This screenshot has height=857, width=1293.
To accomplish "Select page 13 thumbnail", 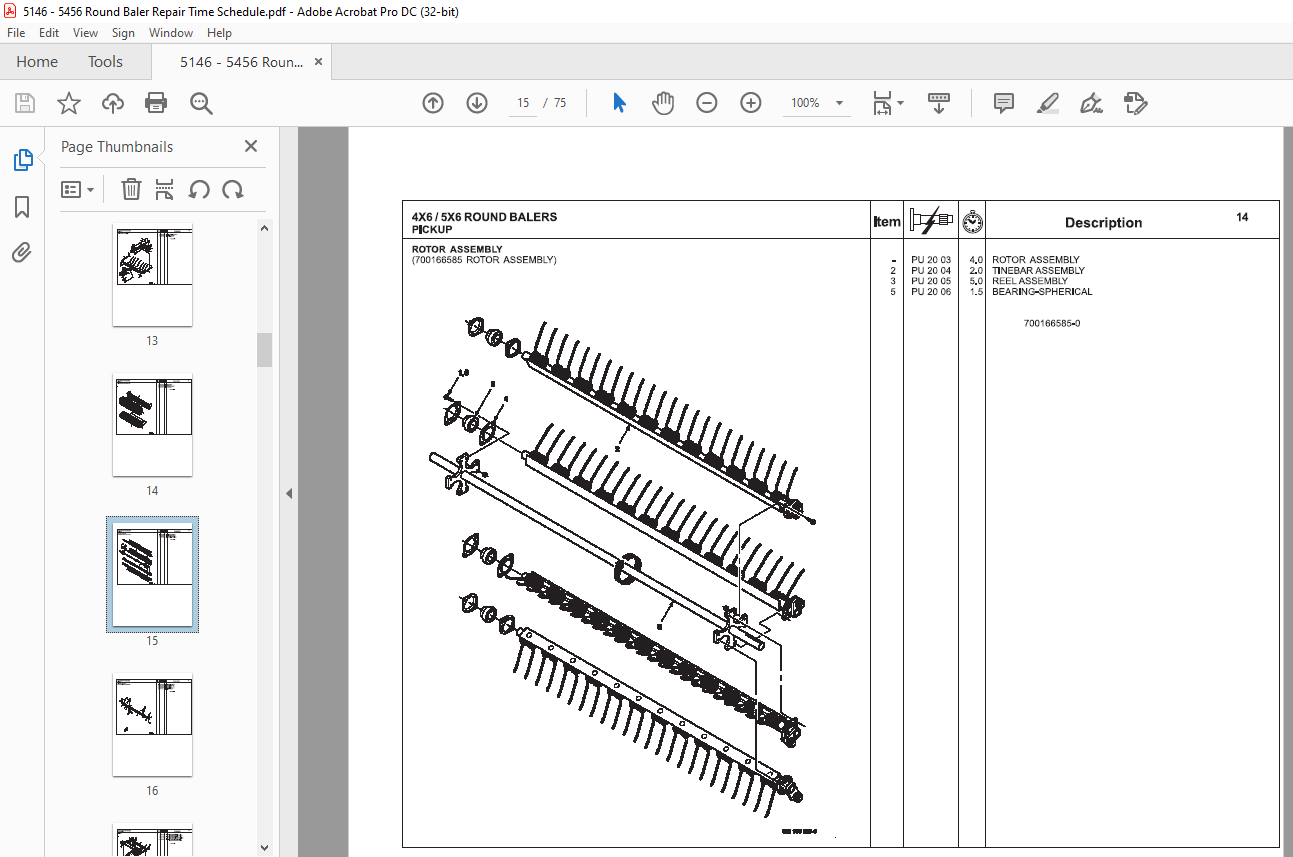I will click(152, 274).
